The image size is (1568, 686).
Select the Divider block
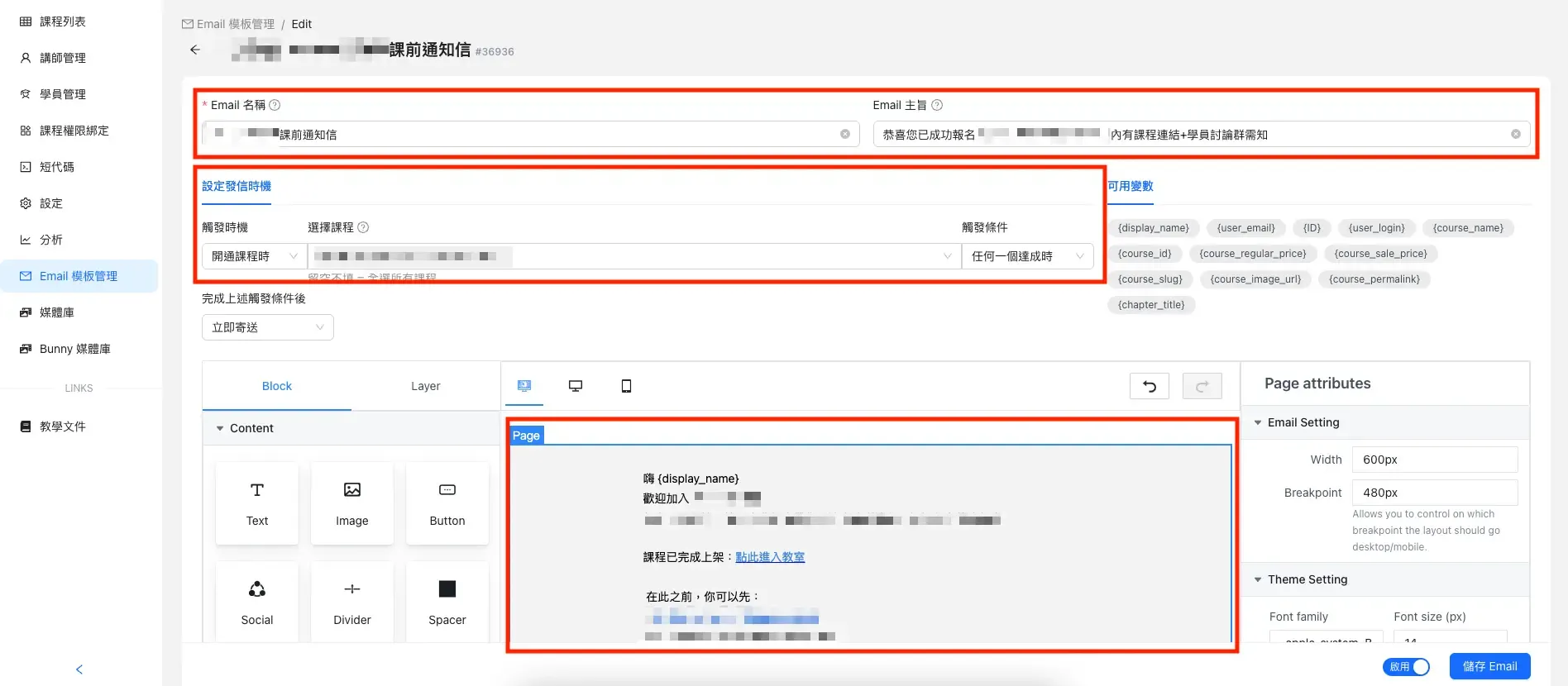pos(352,602)
